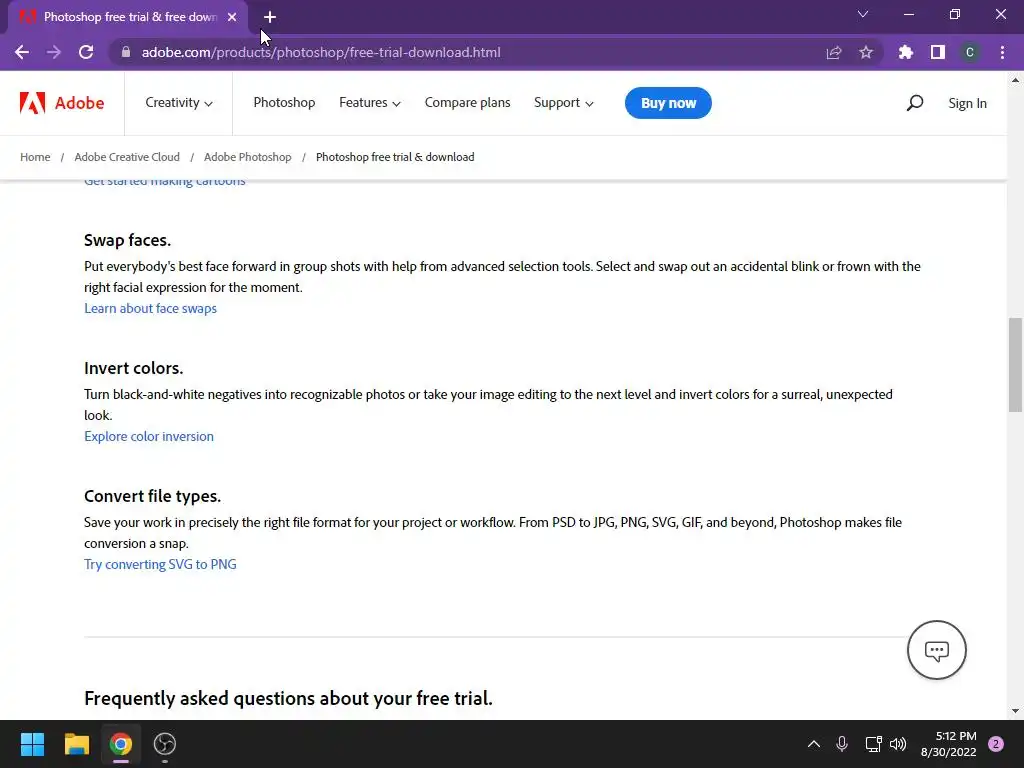Click the Invert colors. heading

tap(133, 368)
